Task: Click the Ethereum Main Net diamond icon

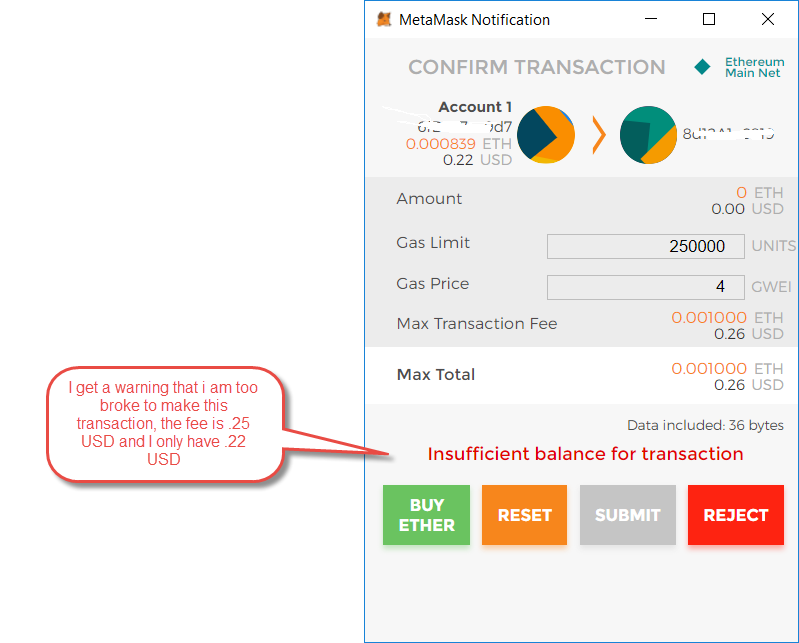Action: point(702,67)
